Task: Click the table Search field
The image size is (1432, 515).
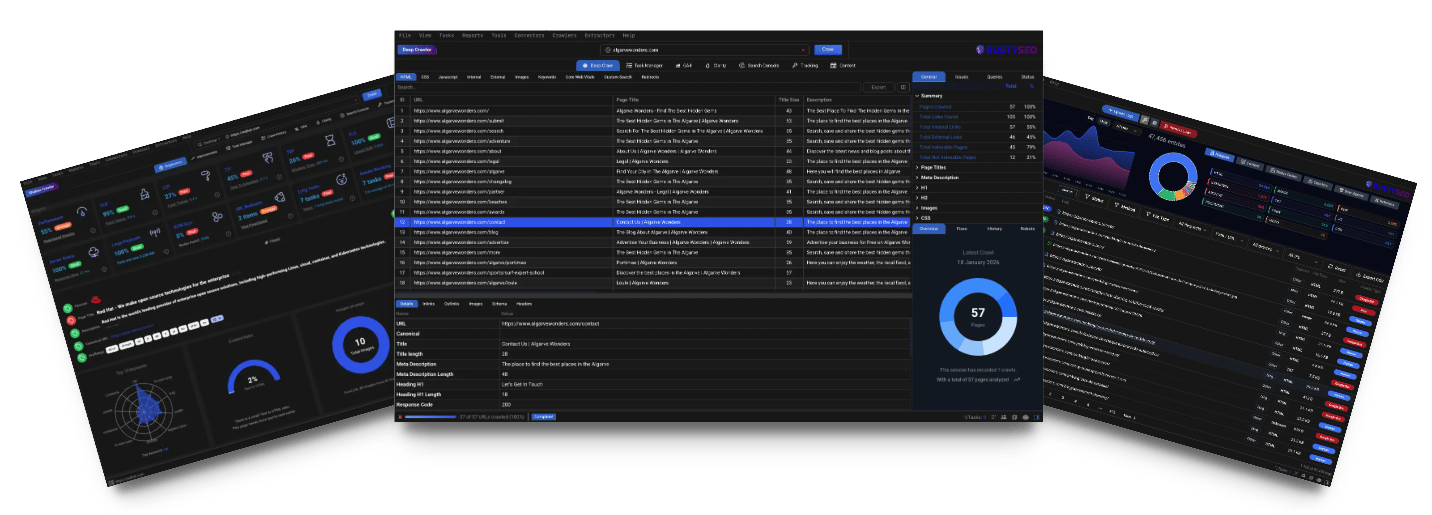Action: [x=628, y=87]
